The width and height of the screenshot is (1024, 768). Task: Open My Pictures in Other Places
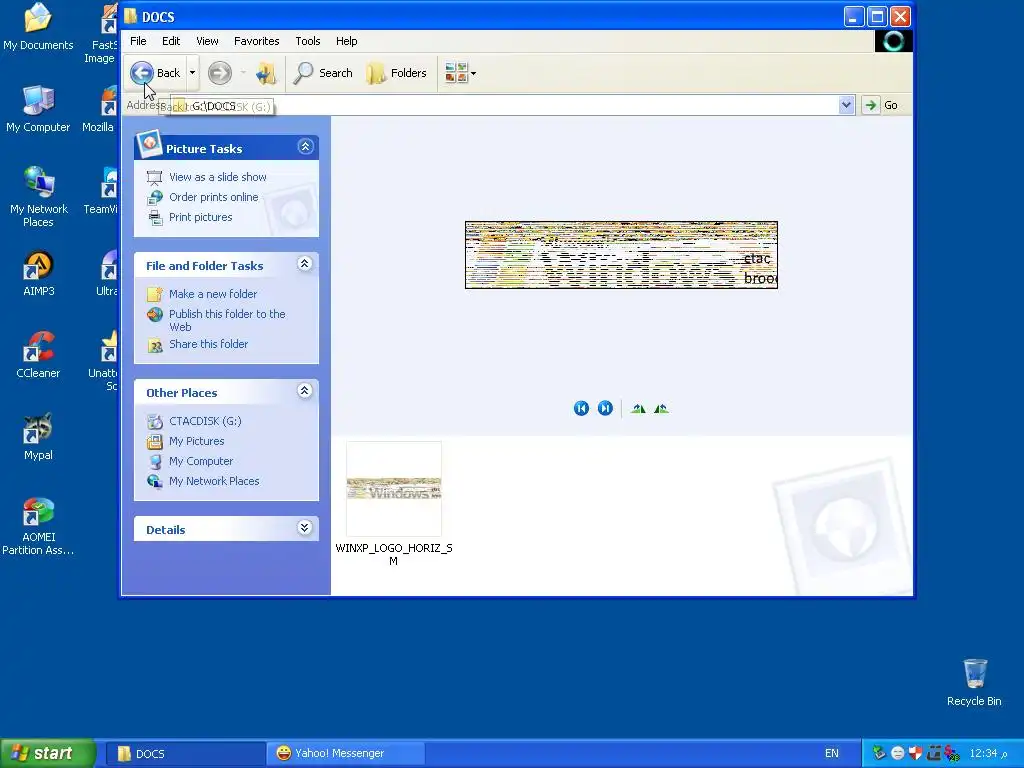click(x=196, y=441)
